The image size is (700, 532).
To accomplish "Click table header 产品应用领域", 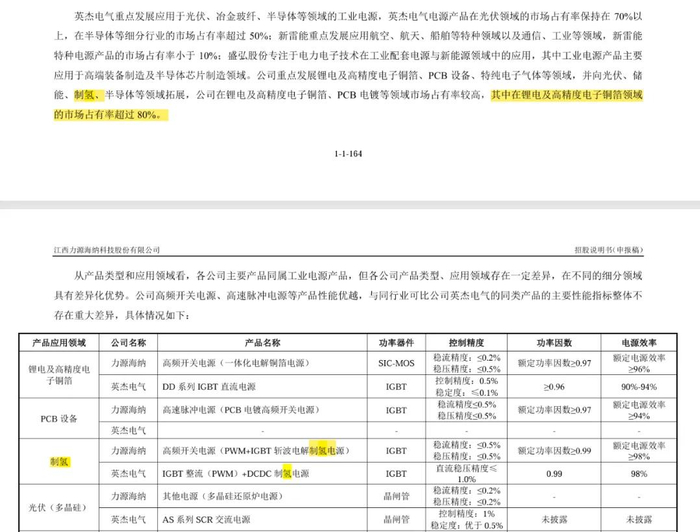I will 59,343.
